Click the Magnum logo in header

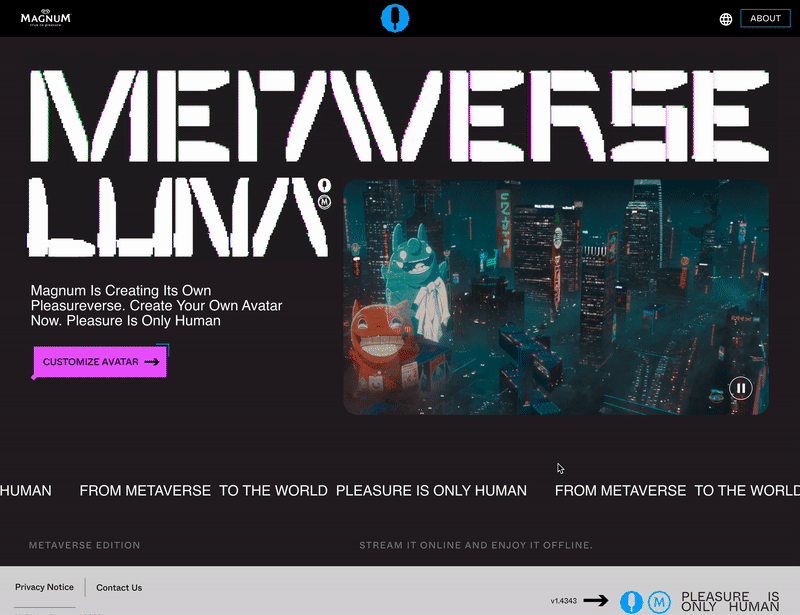click(x=45, y=18)
